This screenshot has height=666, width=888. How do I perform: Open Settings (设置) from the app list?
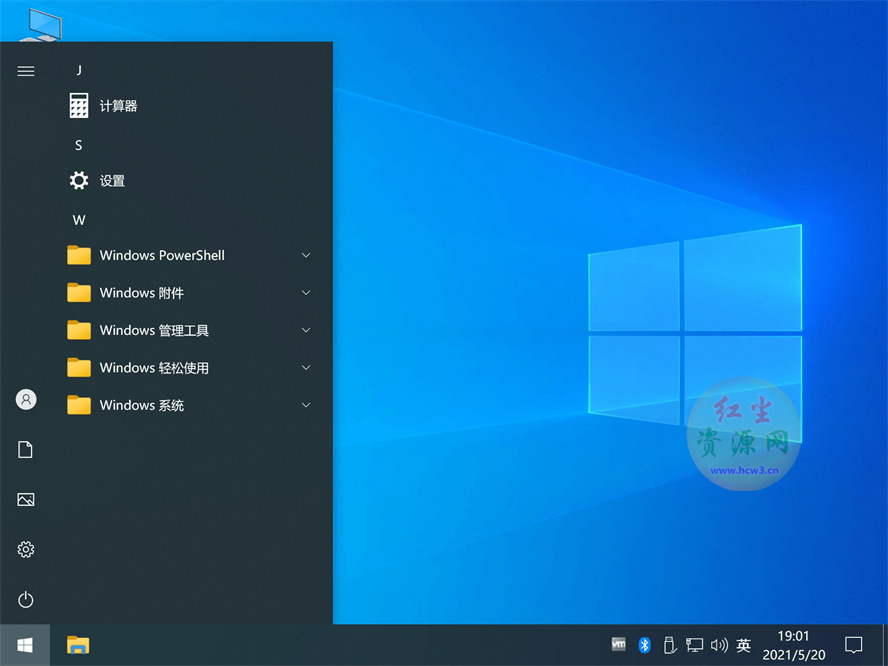[112, 181]
